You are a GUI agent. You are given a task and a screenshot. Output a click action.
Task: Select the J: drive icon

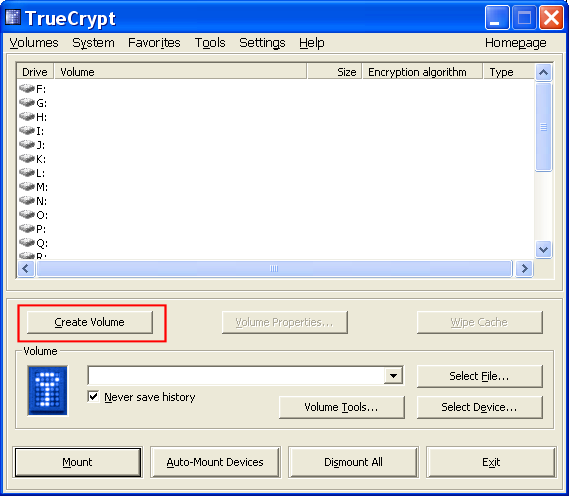point(27,144)
